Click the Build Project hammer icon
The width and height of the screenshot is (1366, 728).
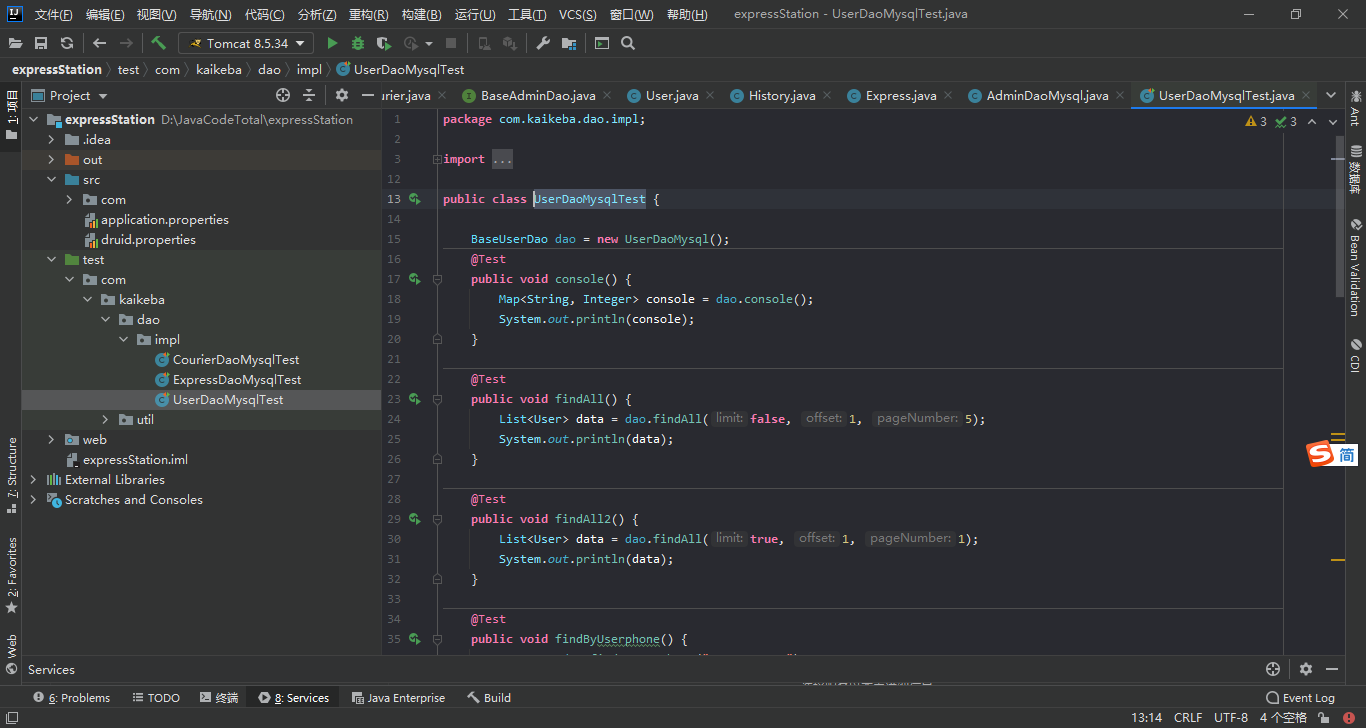coord(158,43)
